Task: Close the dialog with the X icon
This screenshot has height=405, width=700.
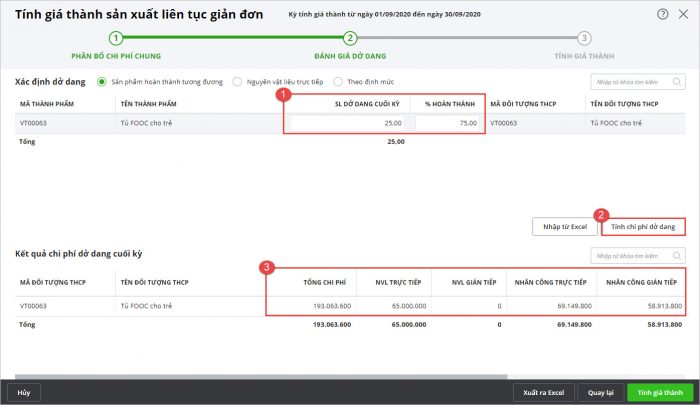Action: (682, 14)
